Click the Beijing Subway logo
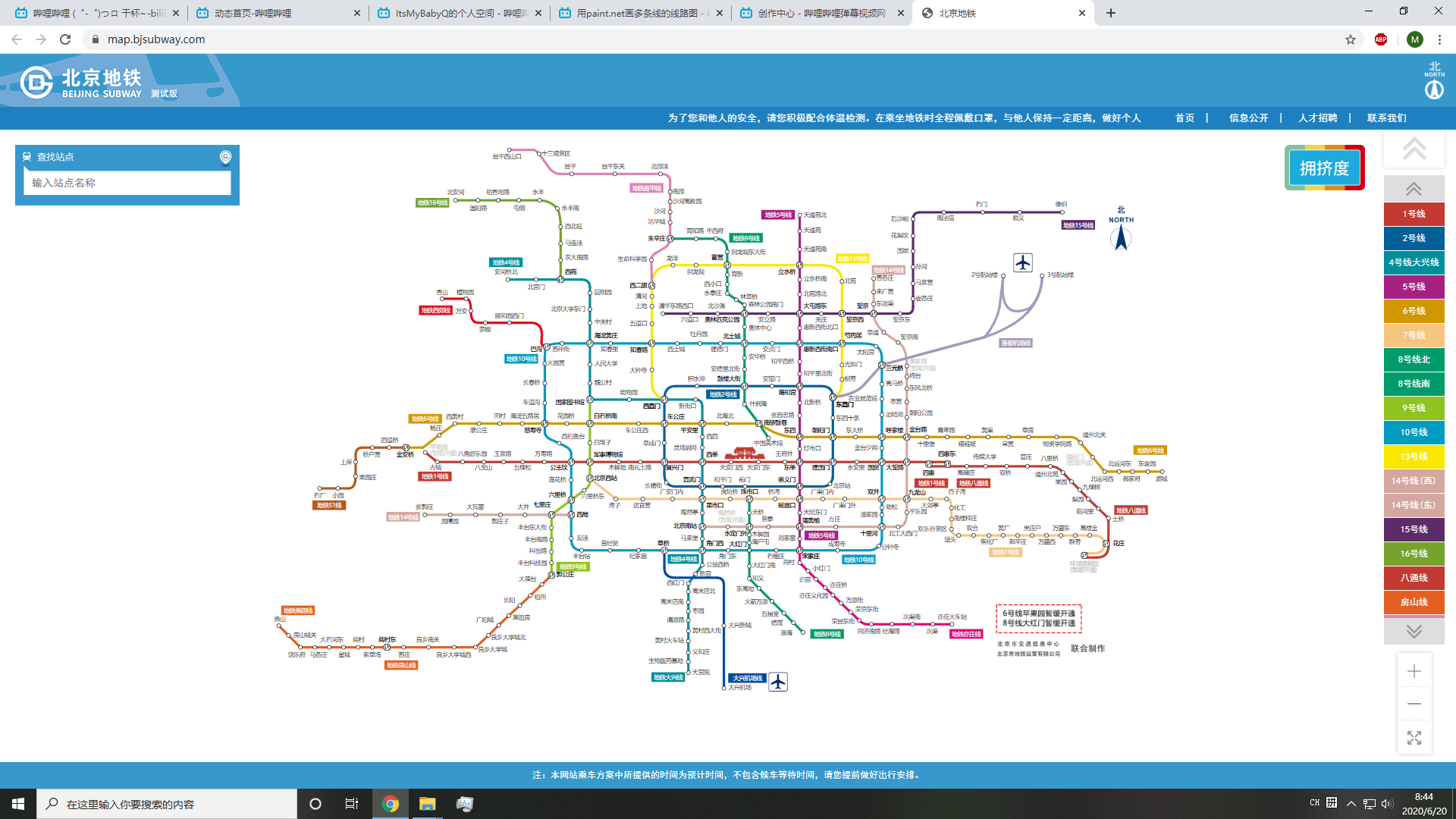 click(x=81, y=83)
